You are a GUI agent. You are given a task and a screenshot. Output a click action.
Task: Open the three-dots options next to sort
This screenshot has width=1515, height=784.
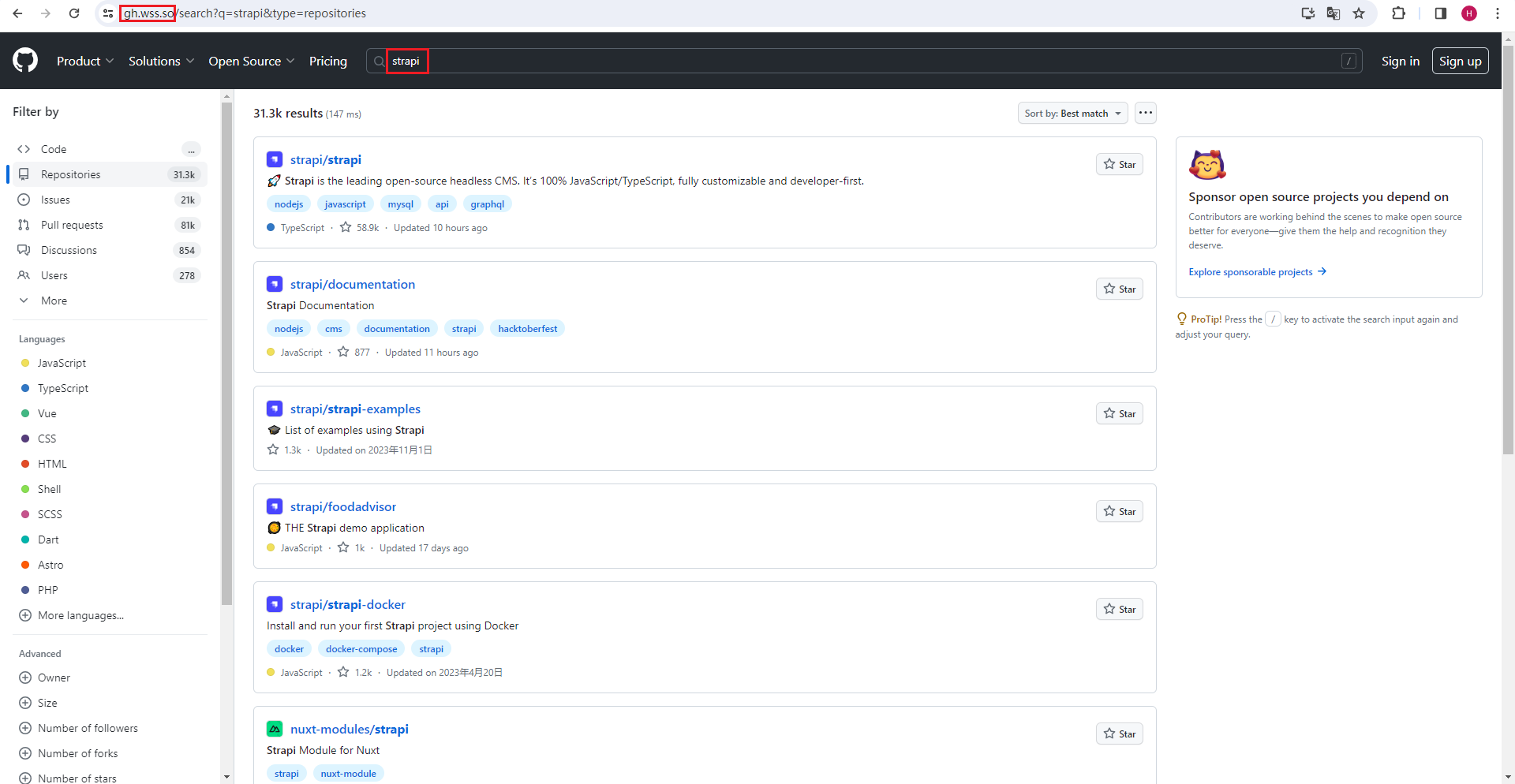(1146, 113)
